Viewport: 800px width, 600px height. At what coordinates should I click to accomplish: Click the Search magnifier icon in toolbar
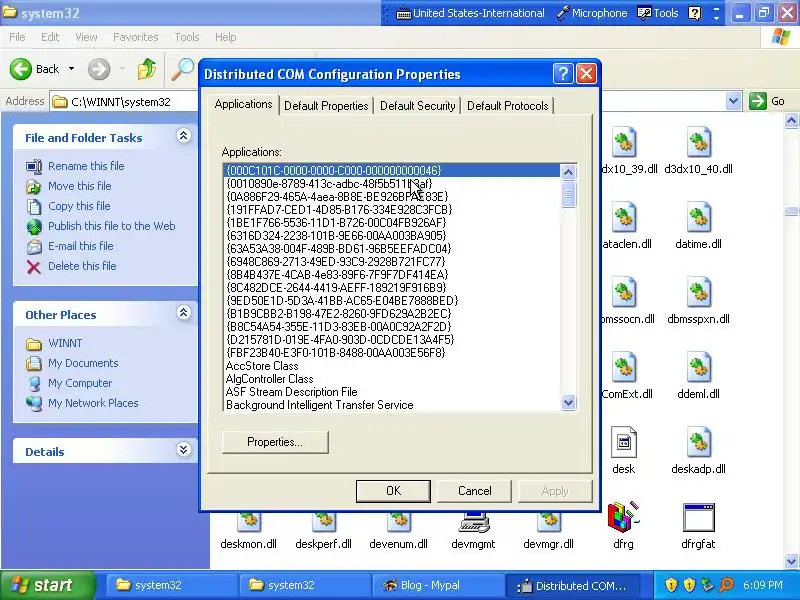pos(182,69)
